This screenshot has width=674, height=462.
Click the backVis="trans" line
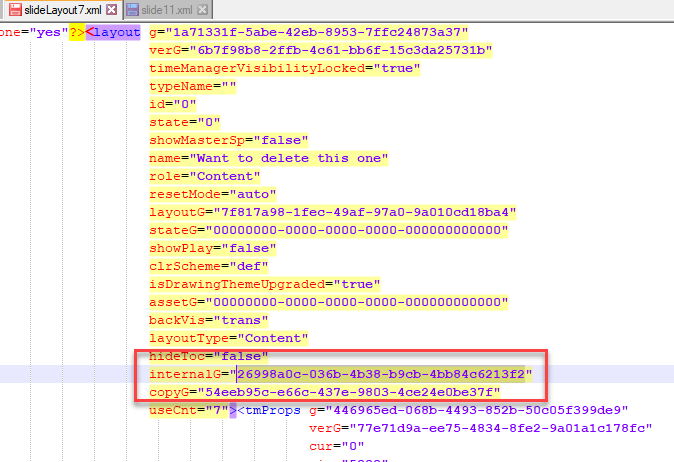[209, 320]
